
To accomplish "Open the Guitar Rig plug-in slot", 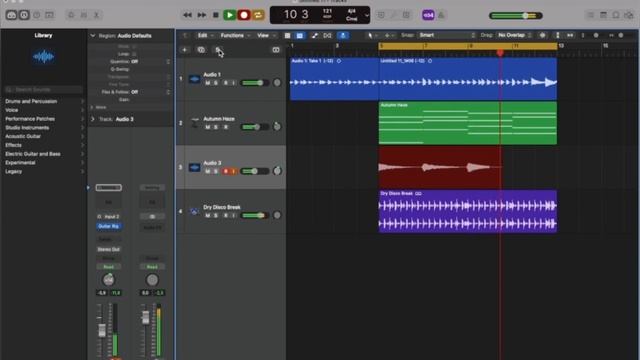I will [x=109, y=226].
